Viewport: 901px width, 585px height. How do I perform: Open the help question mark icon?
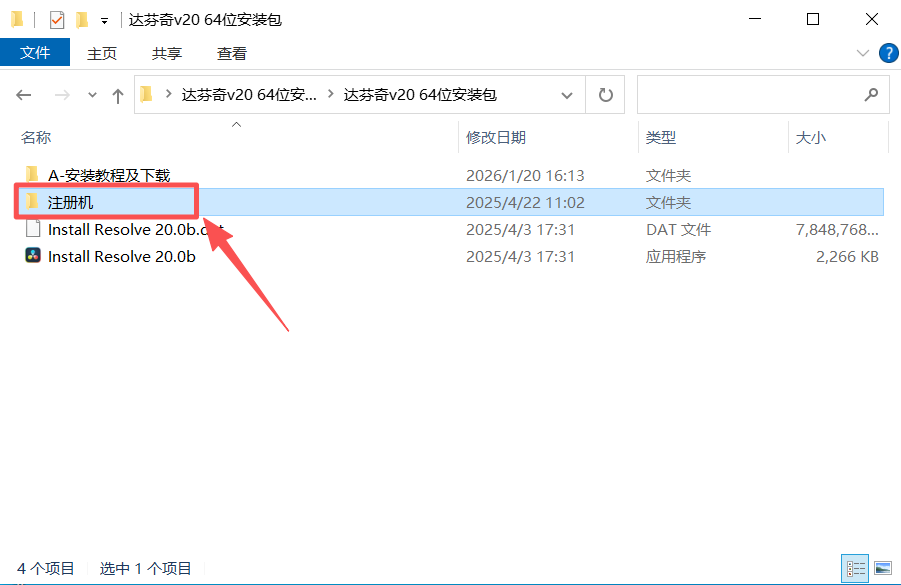click(x=887, y=53)
